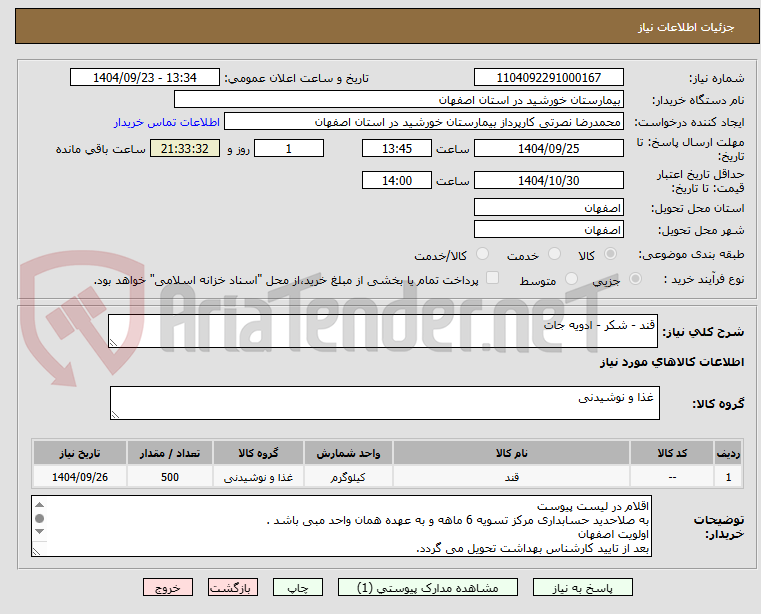The width and height of the screenshot is (761, 614).
Task: Select the کالا radio button
Action: coord(610,254)
